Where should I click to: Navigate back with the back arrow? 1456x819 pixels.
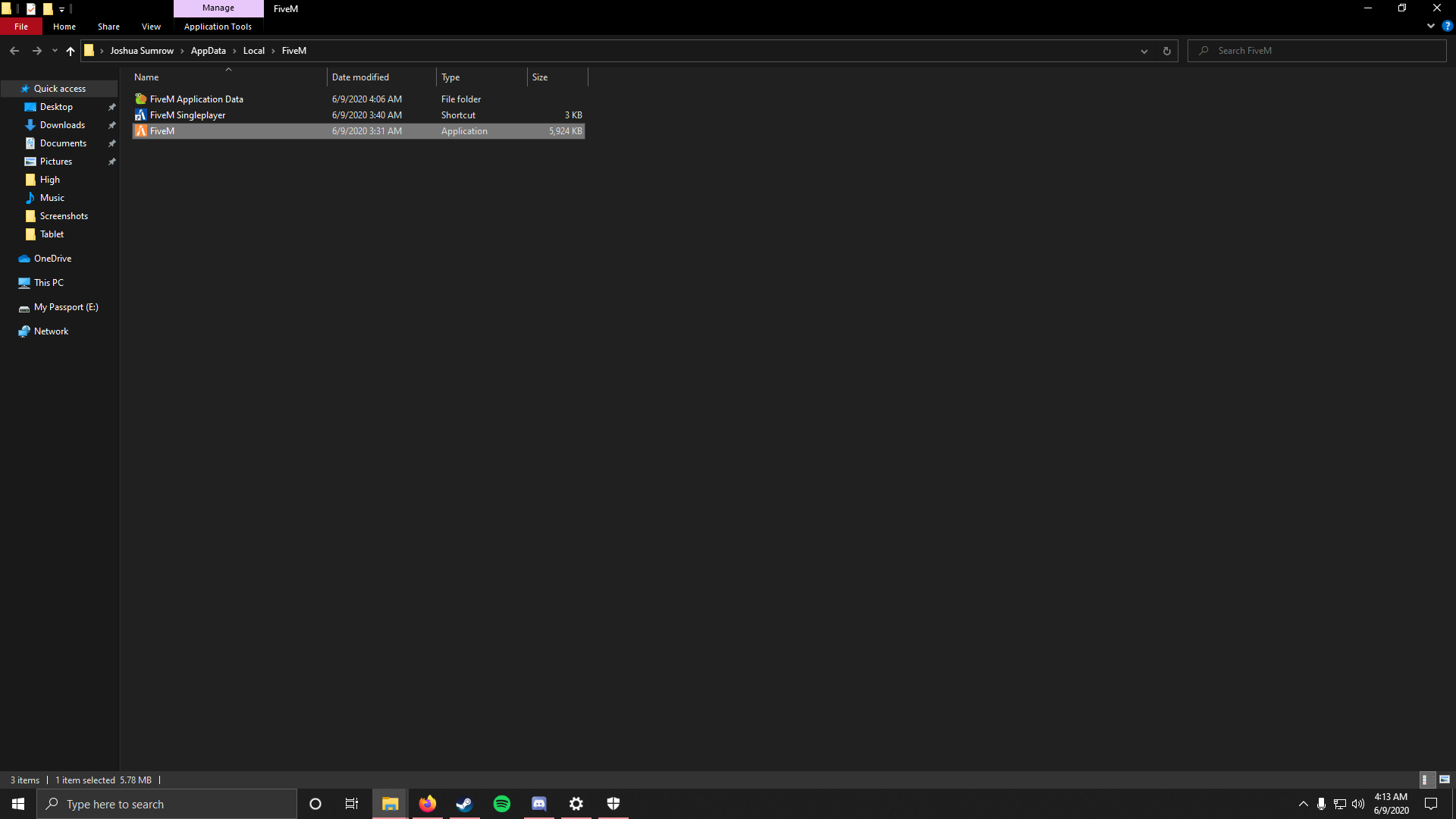[x=14, y=51]
